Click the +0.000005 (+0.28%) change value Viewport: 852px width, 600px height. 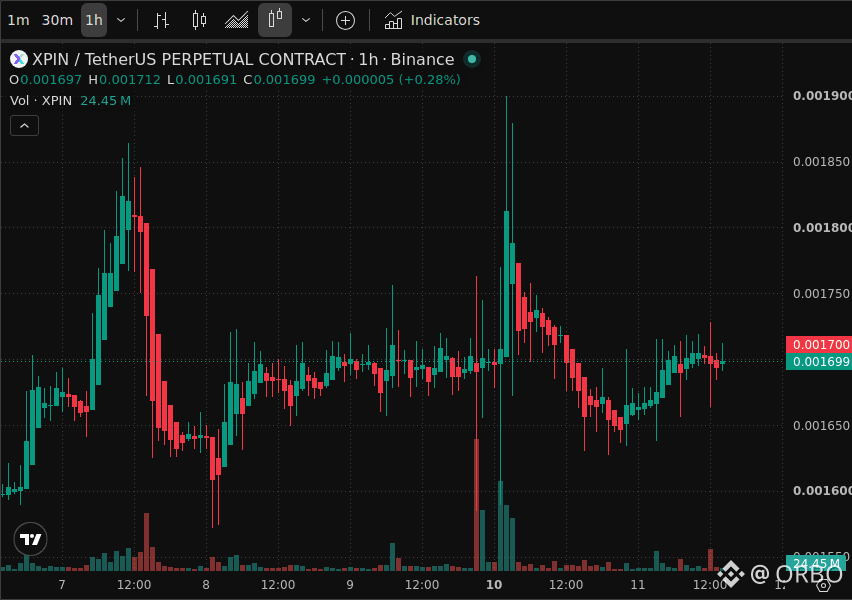click(391, 80)
